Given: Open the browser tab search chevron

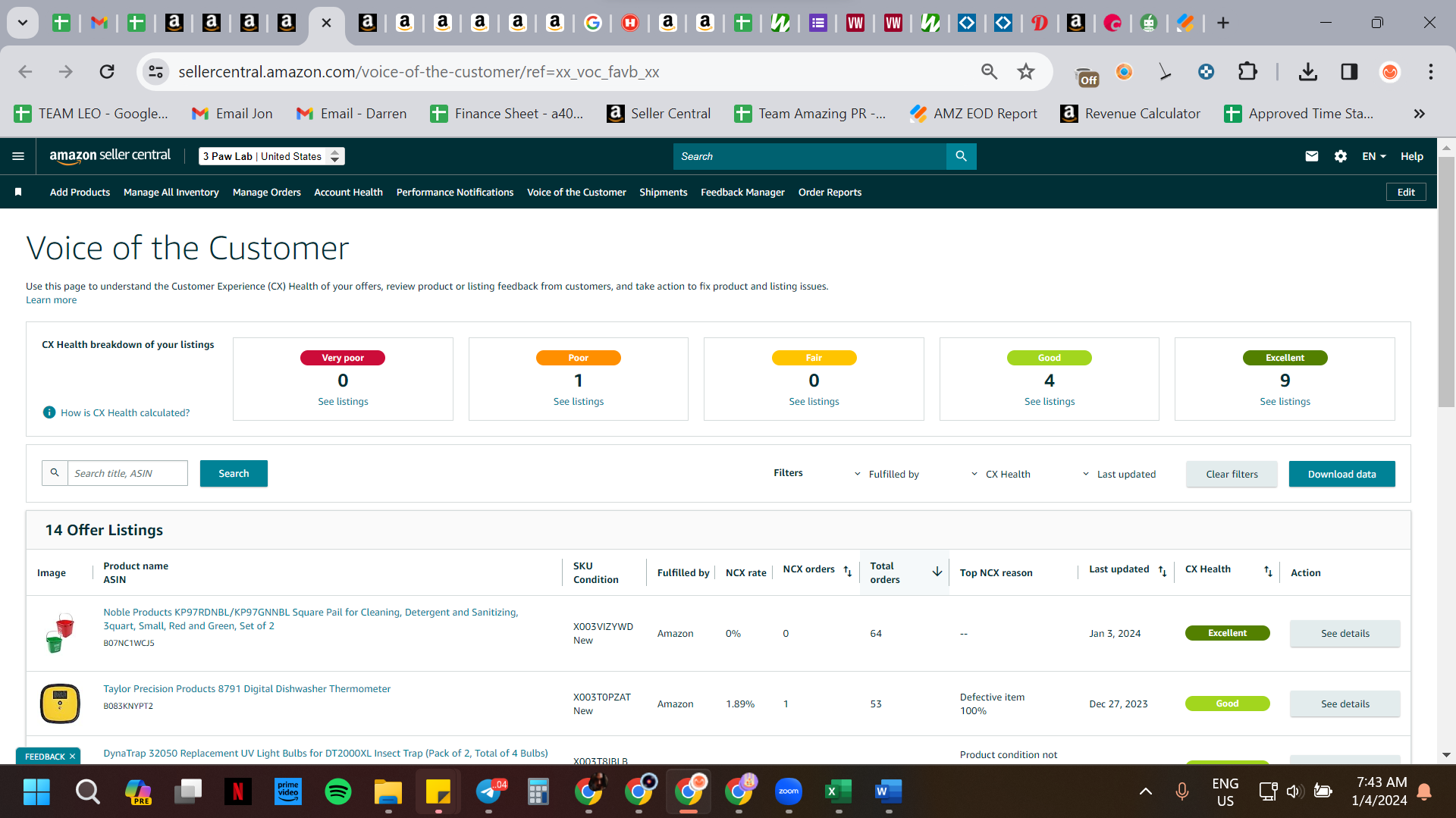Looking at the screenshot, I should [23, 23].
